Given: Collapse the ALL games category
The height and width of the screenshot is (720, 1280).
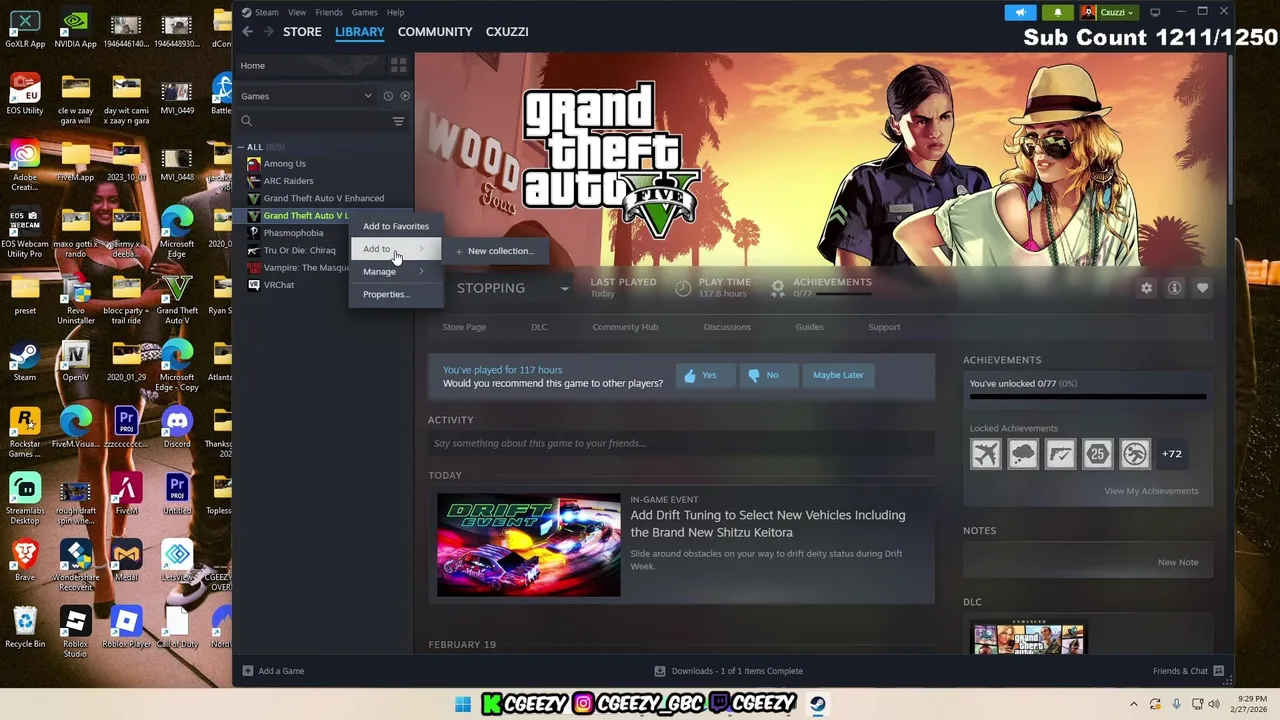Looking at the screenshot, I should [241, 147].
